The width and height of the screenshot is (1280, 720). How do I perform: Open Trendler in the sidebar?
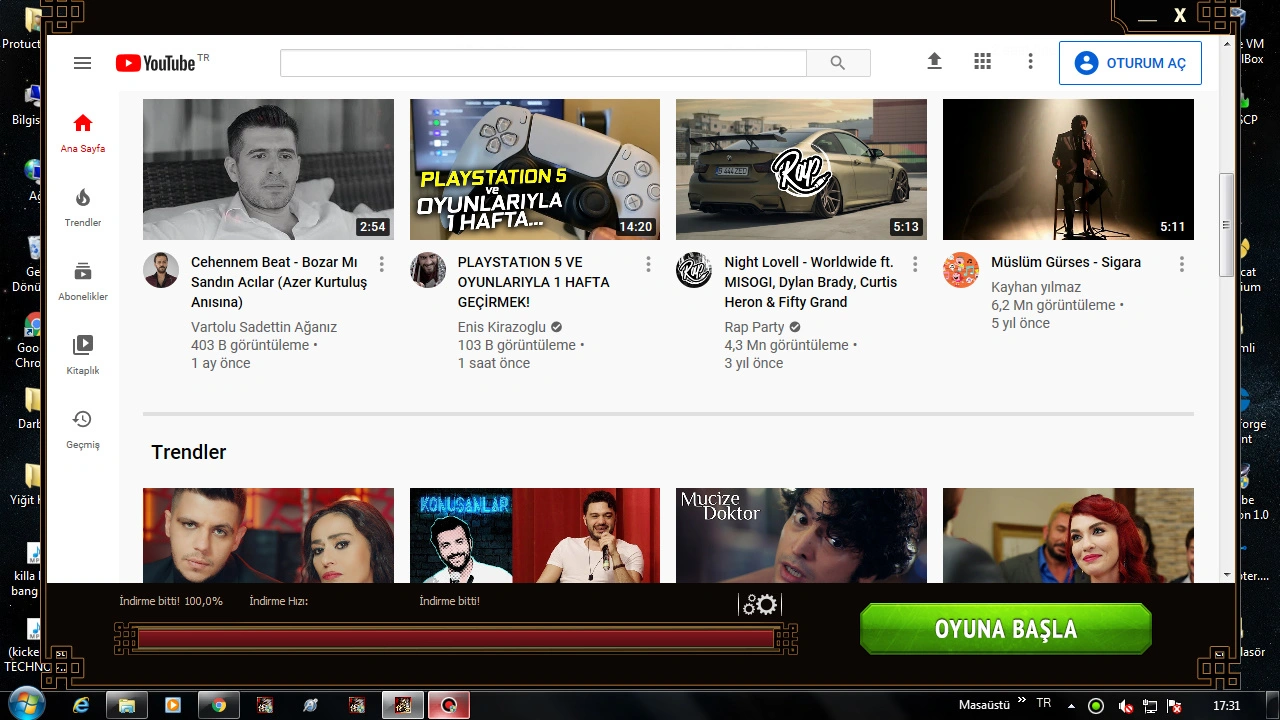pyautogui.click(x=83, y=207)
